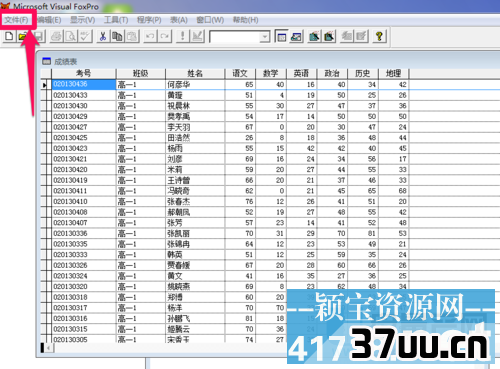Open the 编辑(E) menu

[x=49, y=20]
